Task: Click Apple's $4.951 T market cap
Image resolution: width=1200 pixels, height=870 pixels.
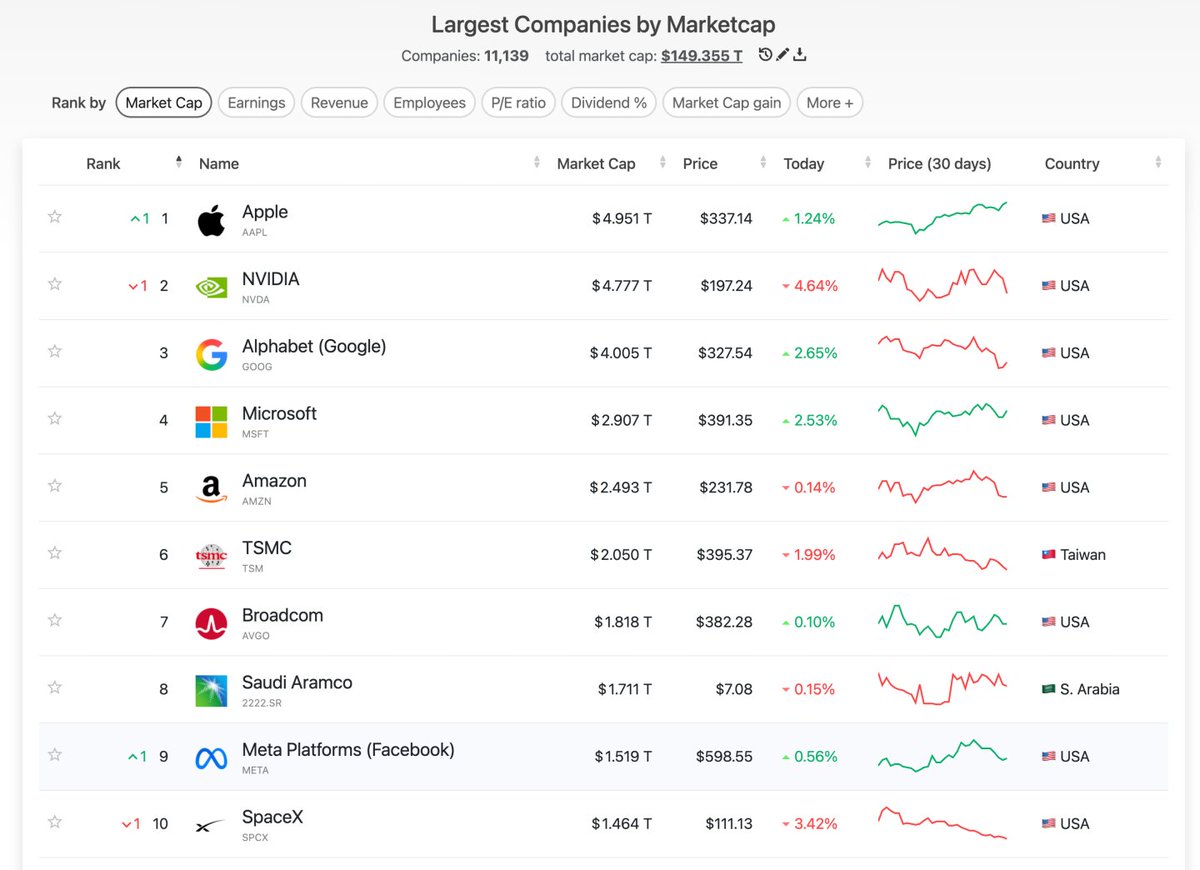Action: tap(620, 219)
